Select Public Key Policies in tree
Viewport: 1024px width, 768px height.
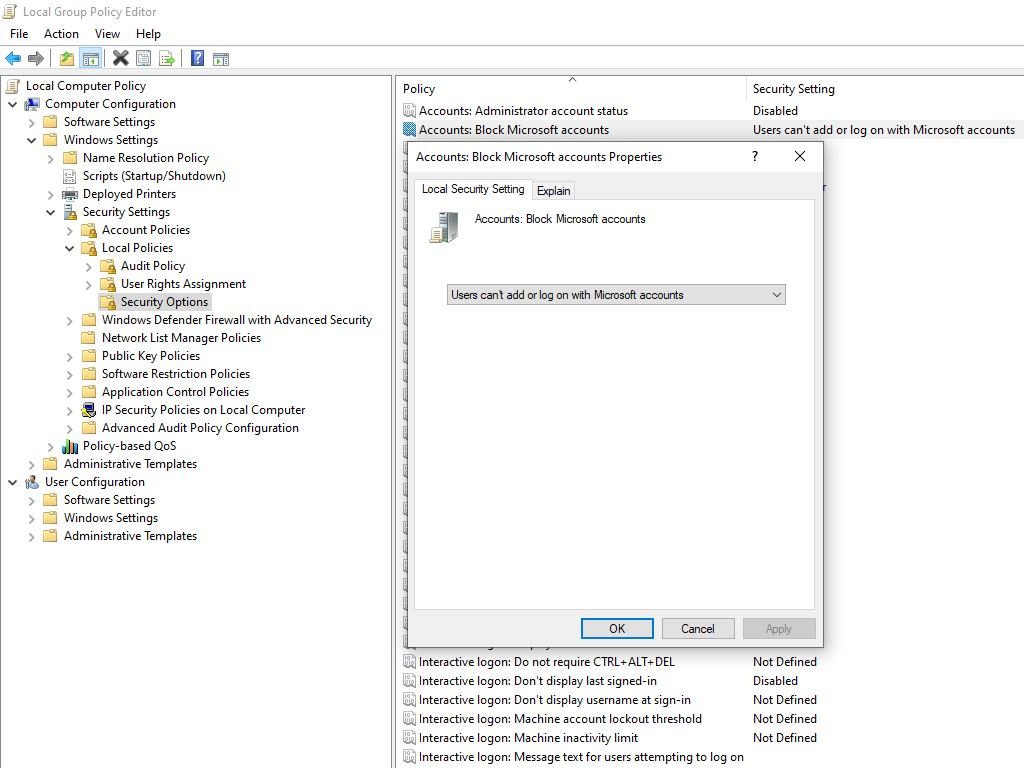click(x=151, y=356)
